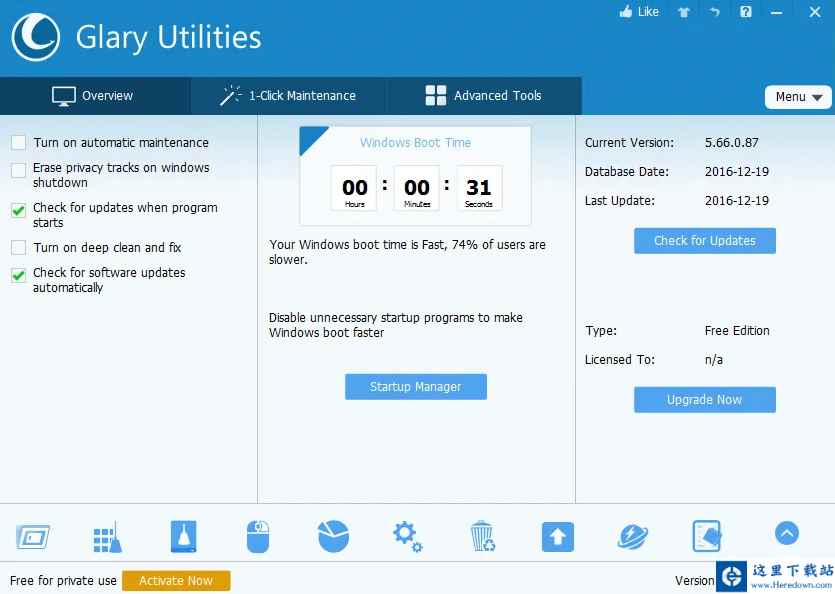Uncheck Check for updates when program starts
Image resolution: width=835 pixels, height=594 pixels.
point(19,210)
